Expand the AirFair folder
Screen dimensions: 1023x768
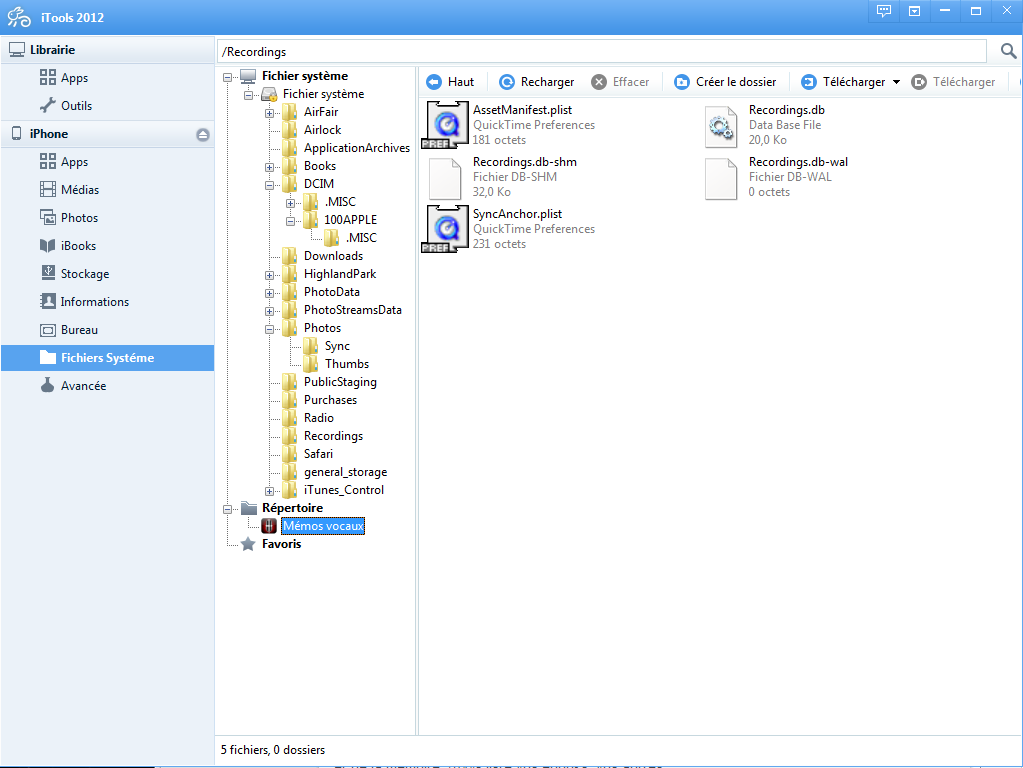269,114
